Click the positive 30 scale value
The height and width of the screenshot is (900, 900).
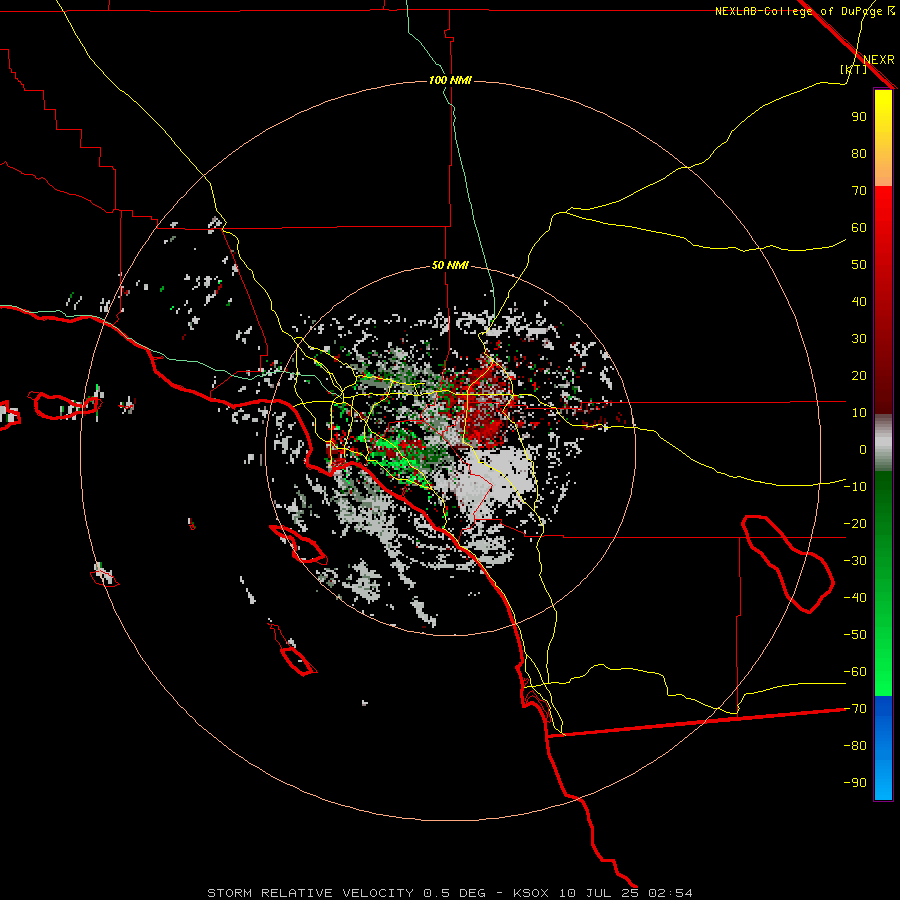[859, 339]
